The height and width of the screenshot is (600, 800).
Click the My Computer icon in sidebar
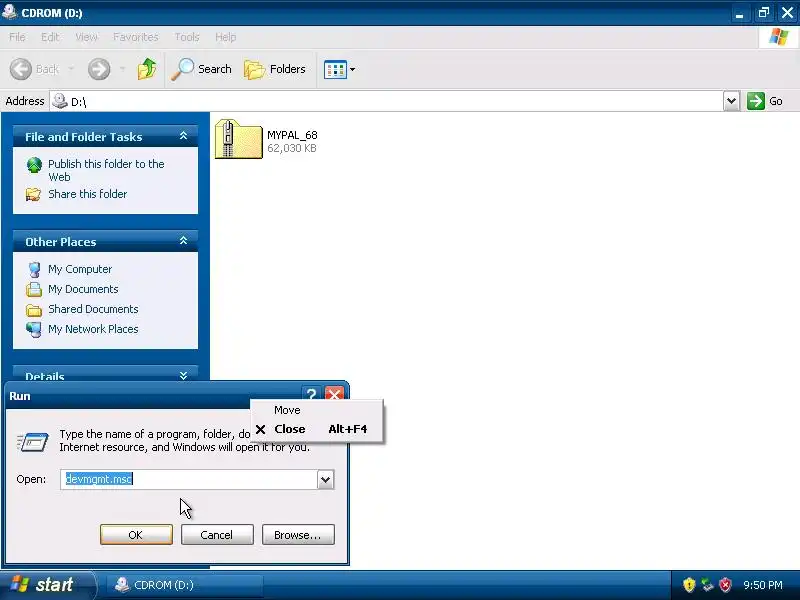(x=34, y=269)
